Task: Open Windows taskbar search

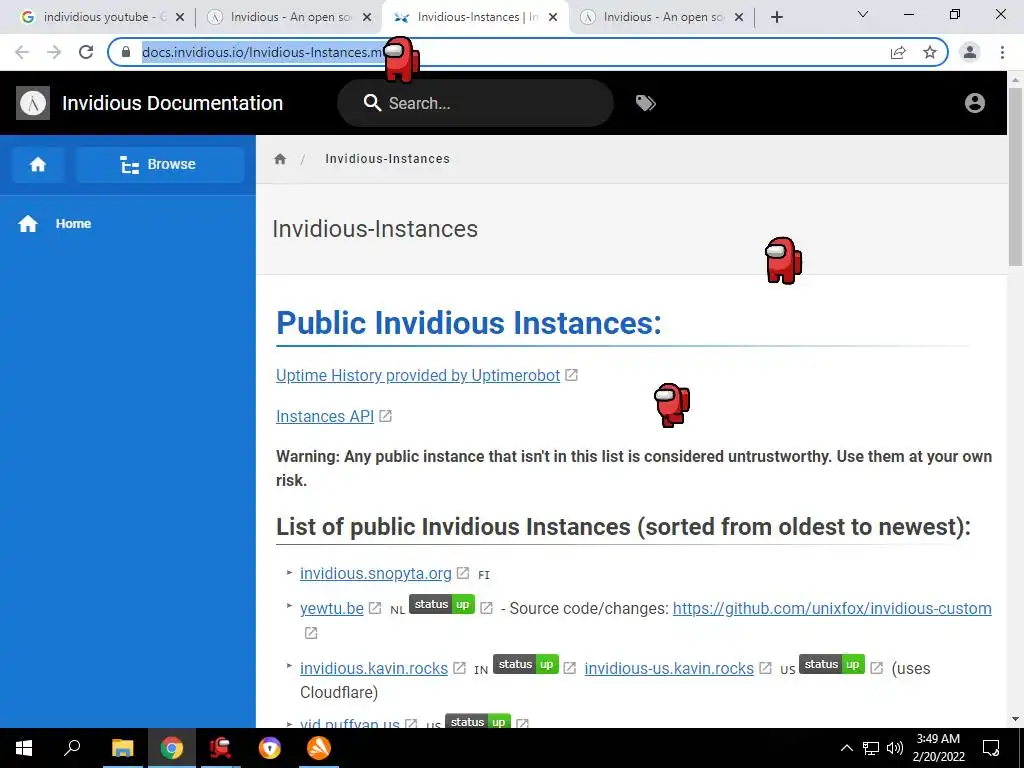Action: coord(72,748)
